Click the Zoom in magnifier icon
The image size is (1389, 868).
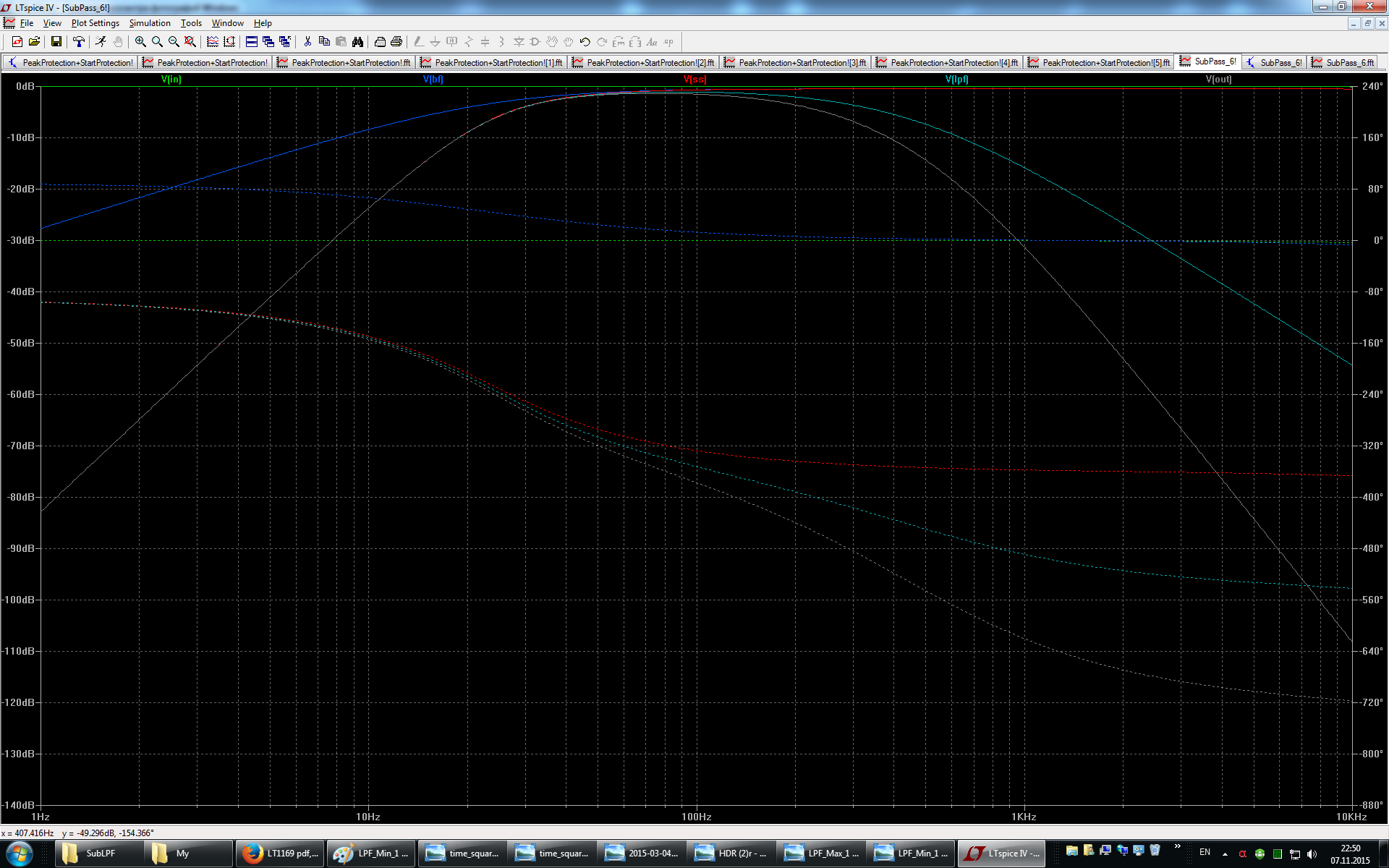[x=140, y=42]
